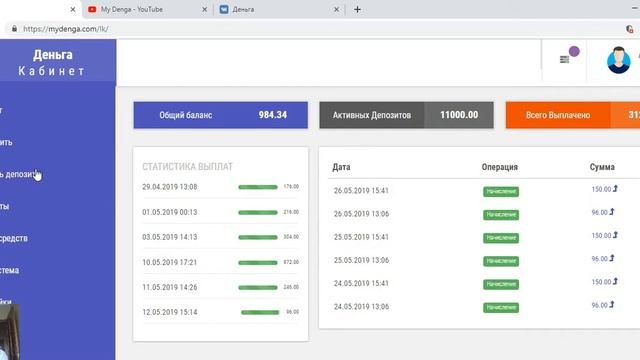Click the up-arrow icon beside 150.00 on 24.05.2019 15:41
The image size is (640, 360).
(x=615, y=281)
